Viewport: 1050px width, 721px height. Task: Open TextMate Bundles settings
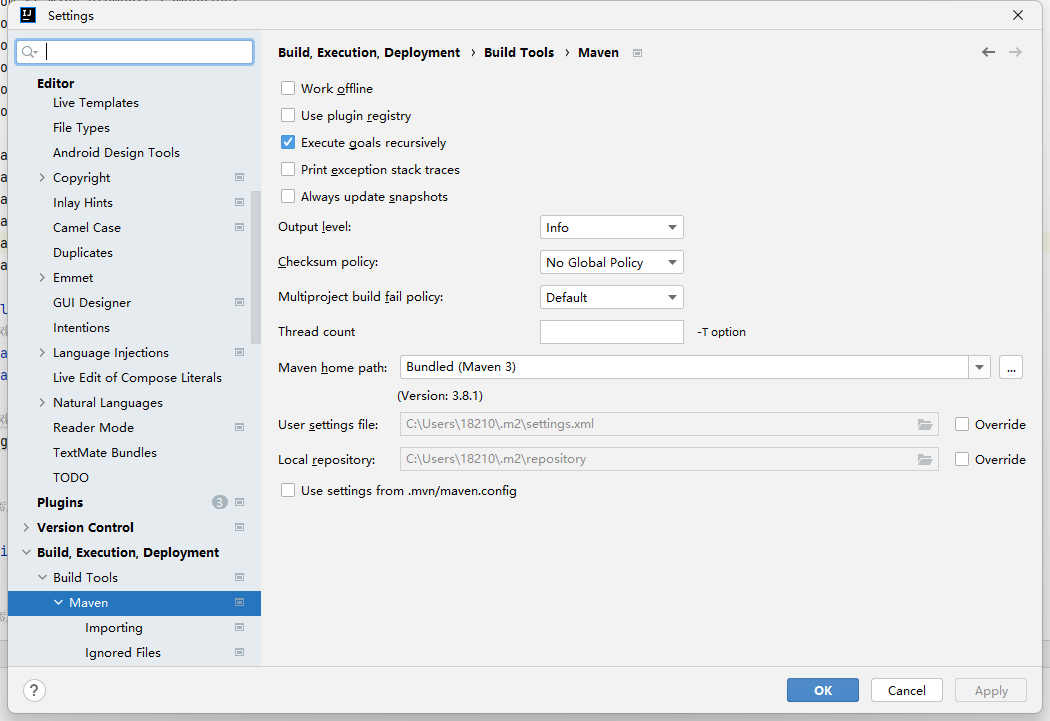(x=104, y=453)
